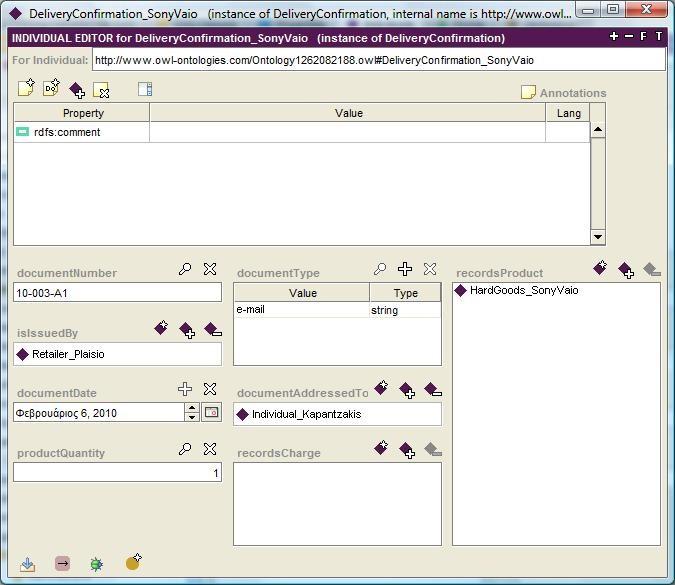
Task: Click the annotation table layout toggle icon
Action: click(145, 89)
